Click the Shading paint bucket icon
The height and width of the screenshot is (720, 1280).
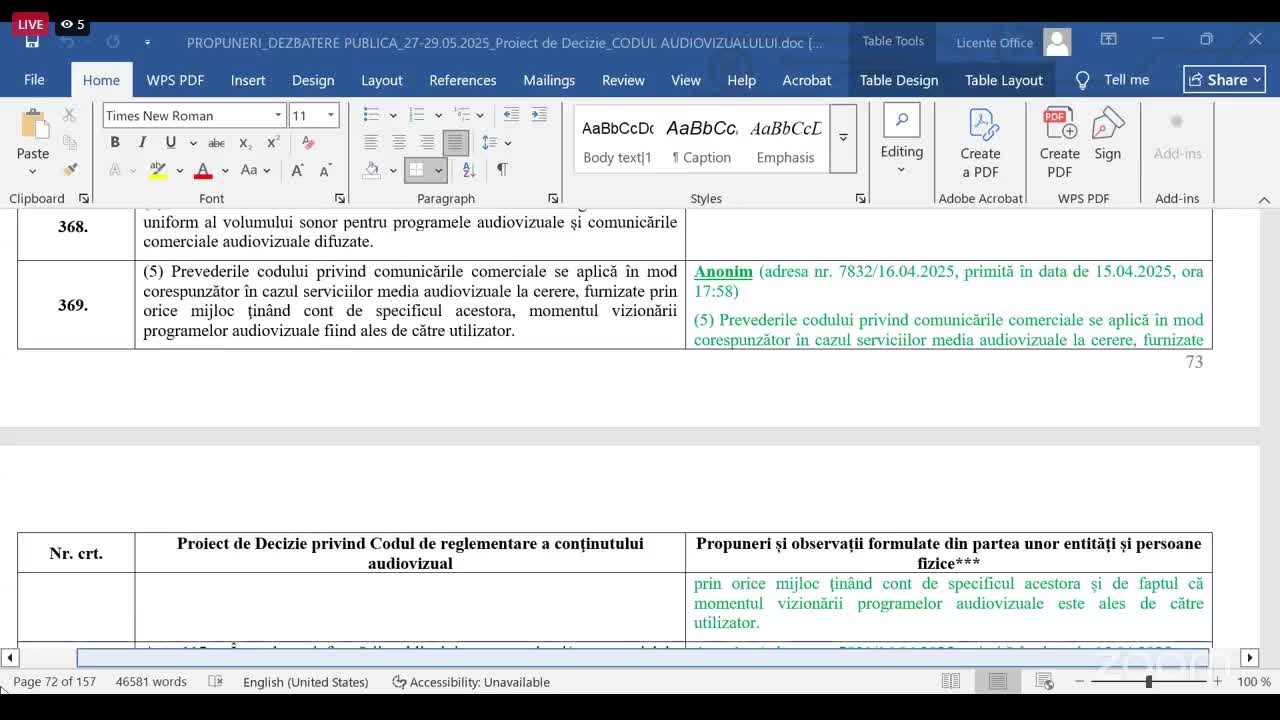(372, 170)
